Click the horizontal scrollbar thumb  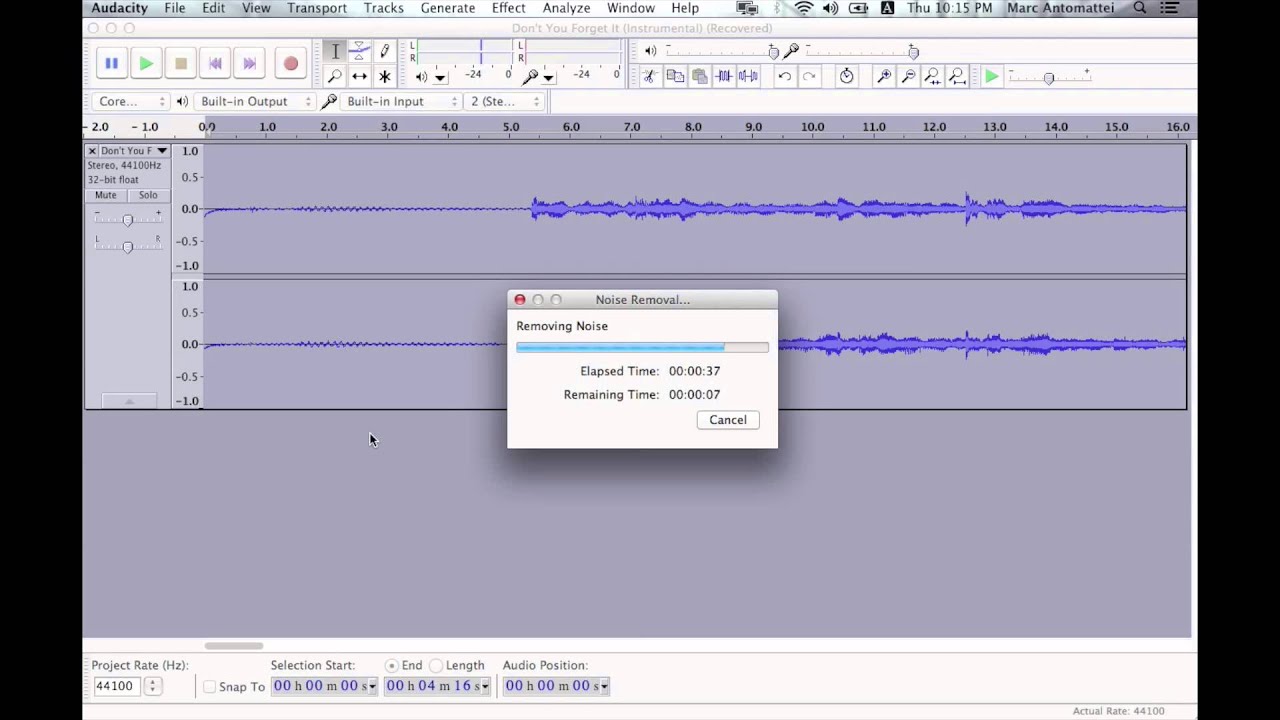pyautogui.click(x=234, y=645)
